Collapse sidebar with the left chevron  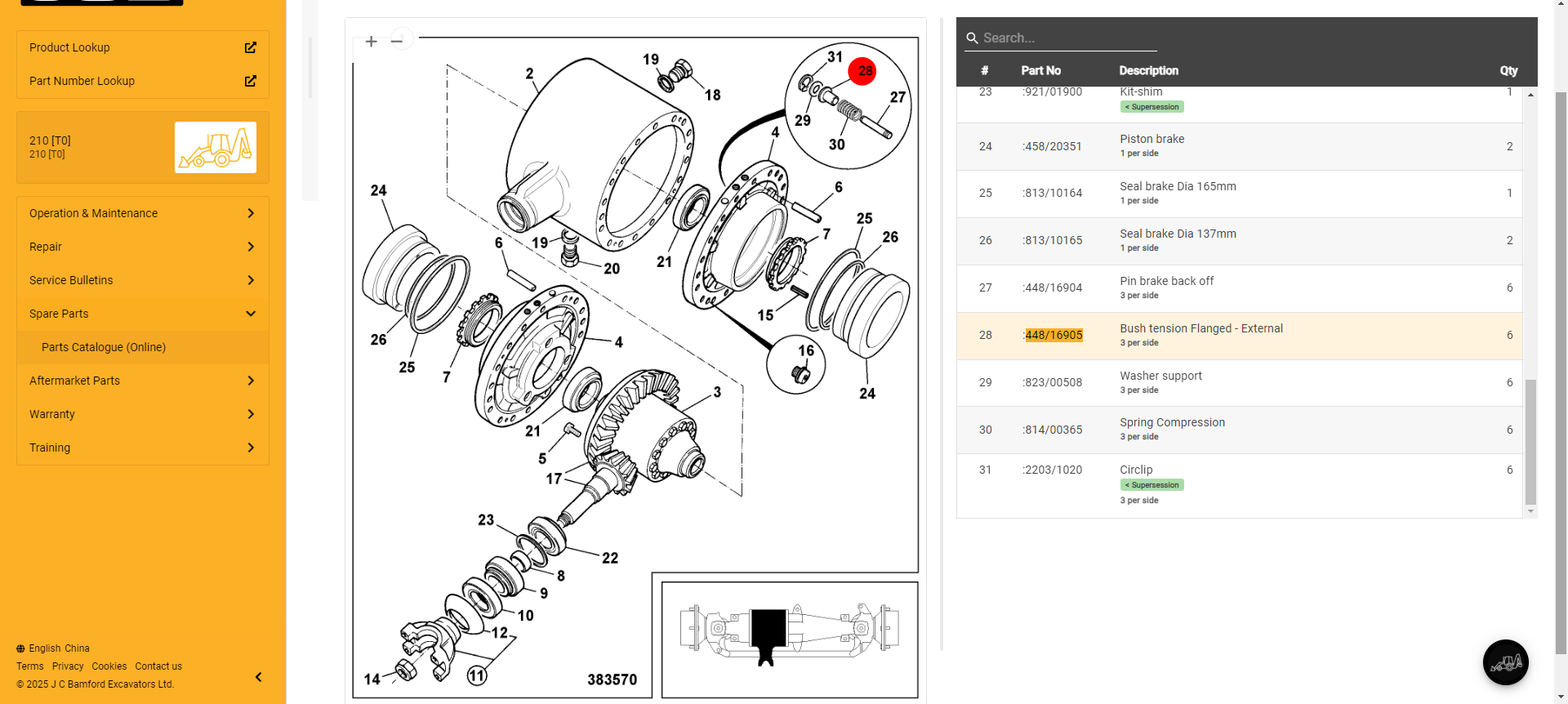point(259,677)
